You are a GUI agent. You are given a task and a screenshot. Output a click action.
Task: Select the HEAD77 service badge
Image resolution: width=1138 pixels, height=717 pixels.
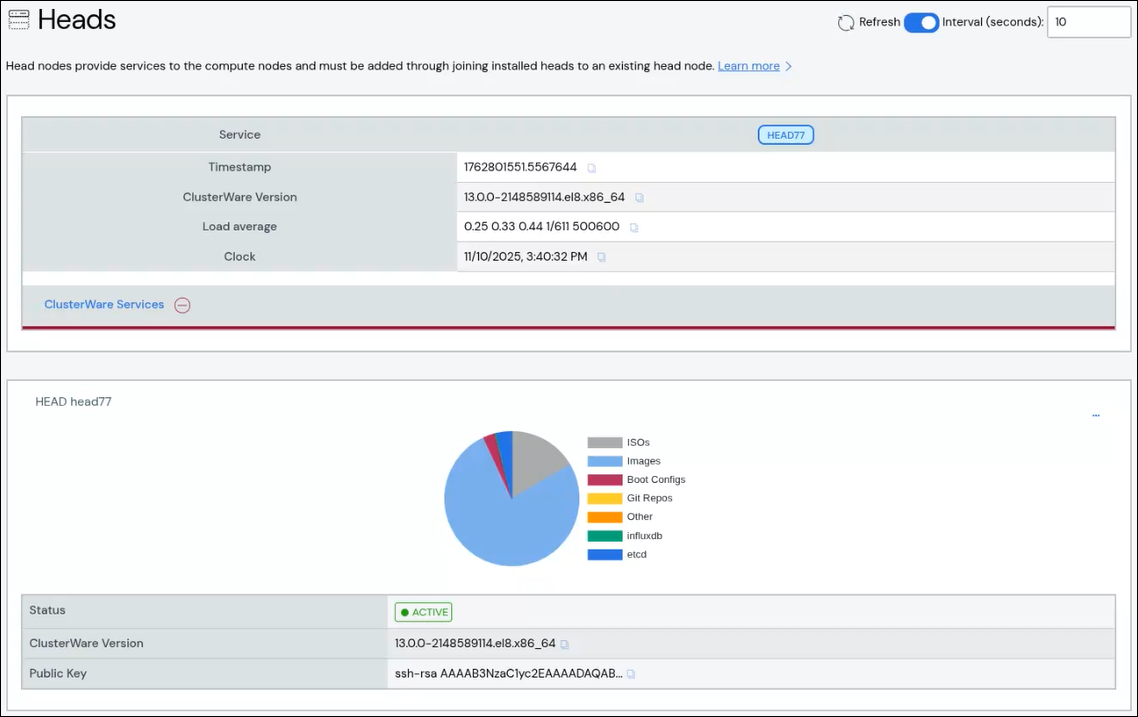point(785,135)
